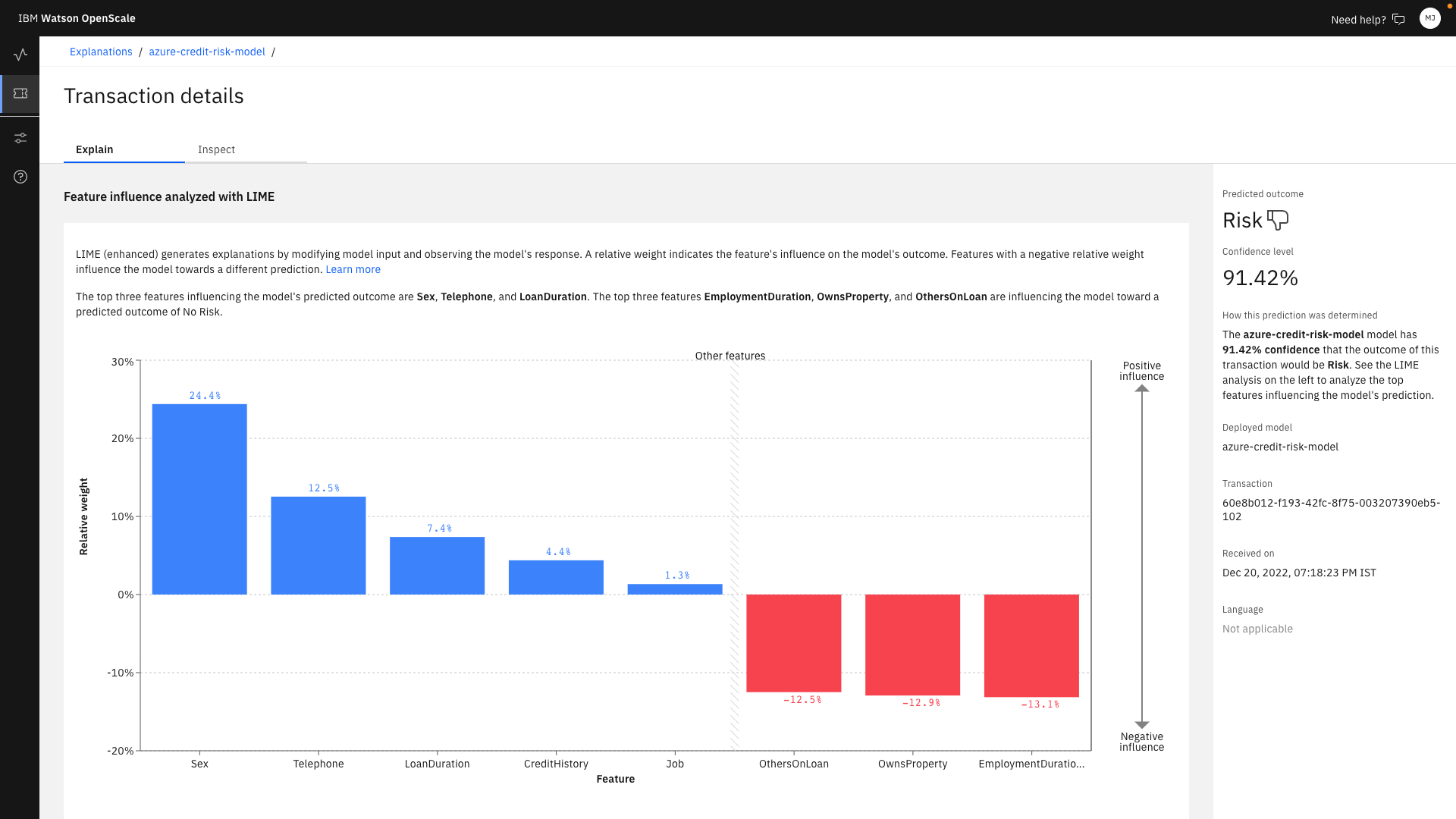Open the Configure settings sliders icon
This screenshot has width=1456, height=819.
tap(20, 138)
